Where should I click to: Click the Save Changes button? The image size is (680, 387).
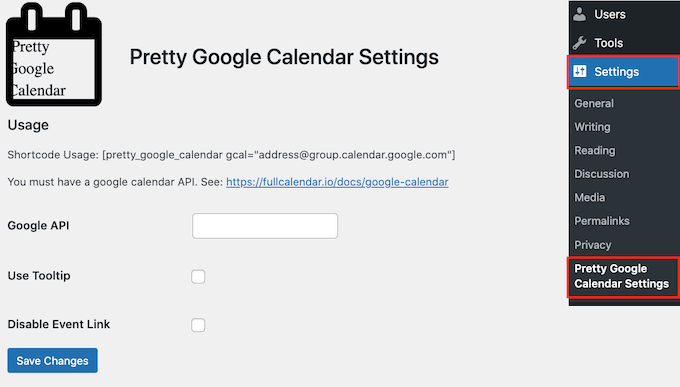pos(52,361)
